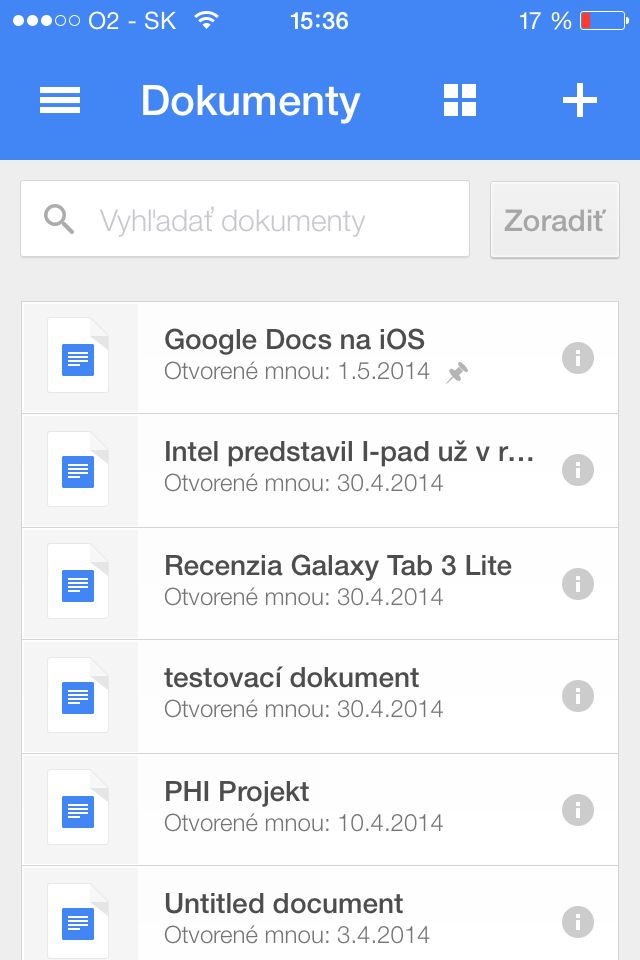
Task: Show info for Recenzia Galaxy Tab 3 Lite
Action: pyautogui.click(x=578, y=583)
